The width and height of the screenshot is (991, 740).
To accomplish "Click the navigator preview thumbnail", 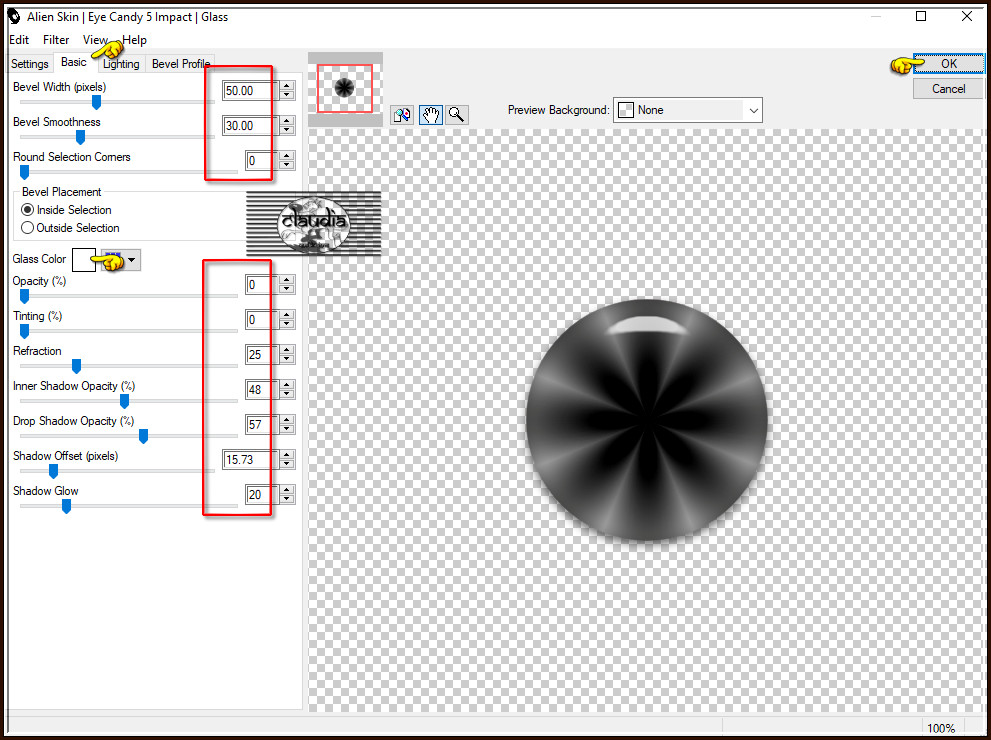I will tap(345, 88).
